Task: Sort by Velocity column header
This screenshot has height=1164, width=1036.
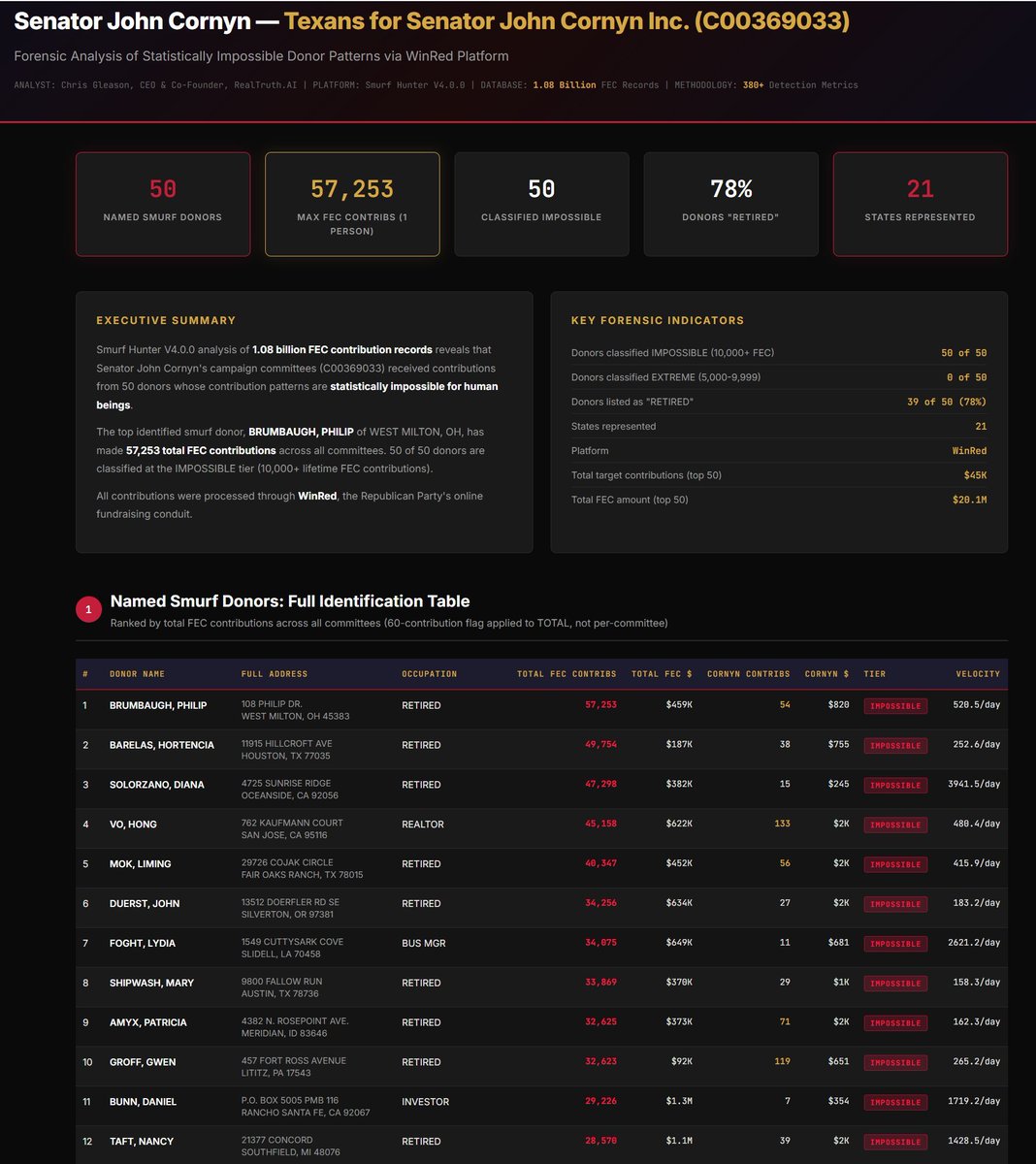Action: click(978, 674)
